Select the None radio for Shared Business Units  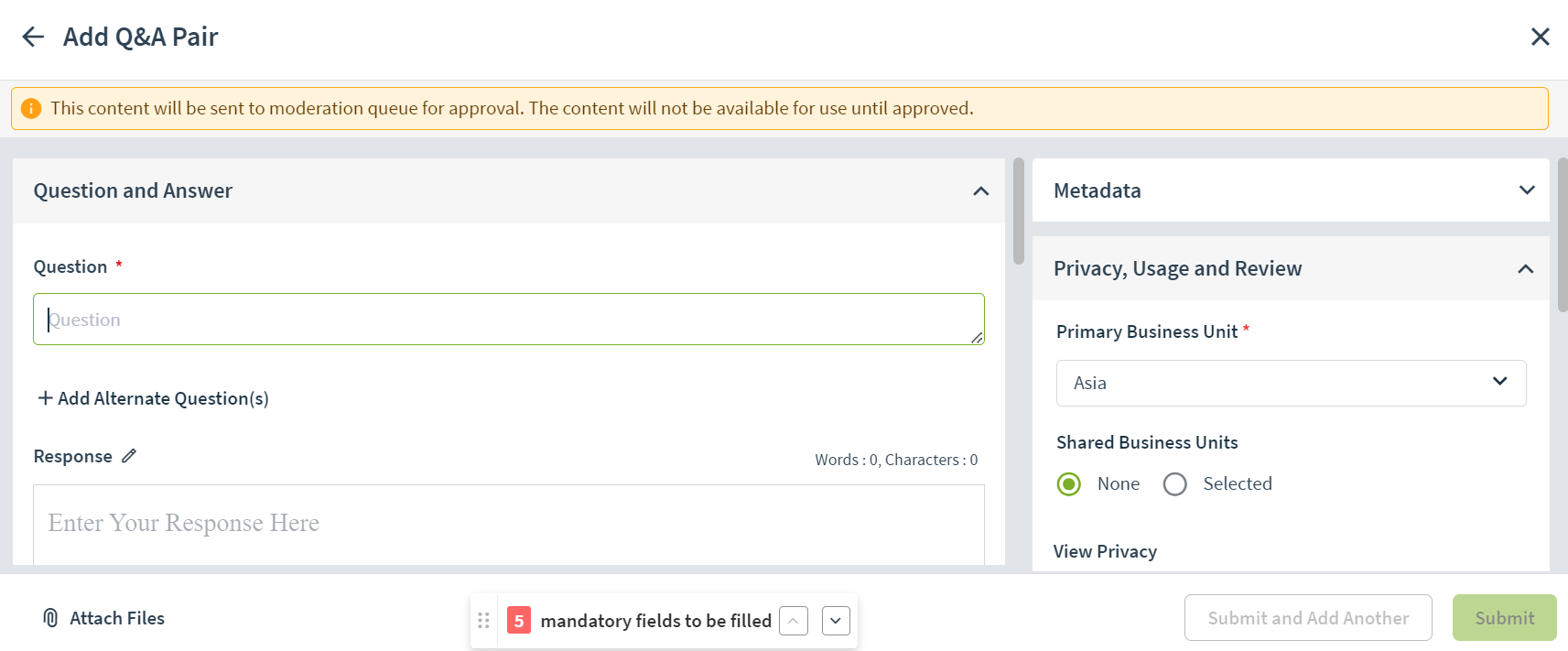pos(1069,483)
